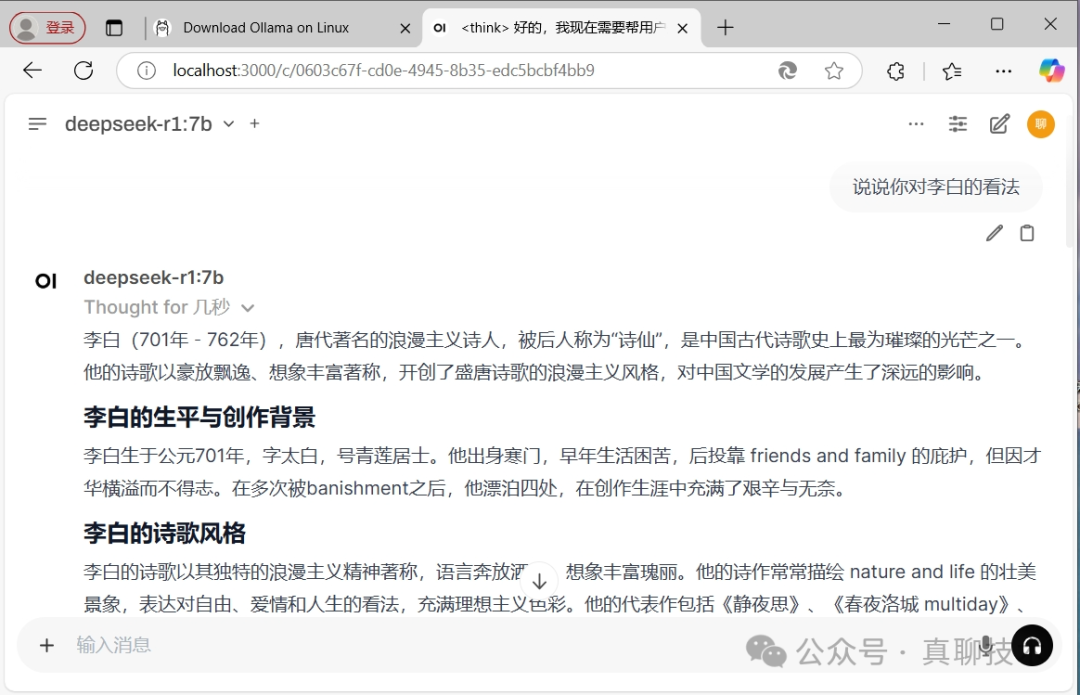Click the Edge swirl icon in address bar

point(787,70)
